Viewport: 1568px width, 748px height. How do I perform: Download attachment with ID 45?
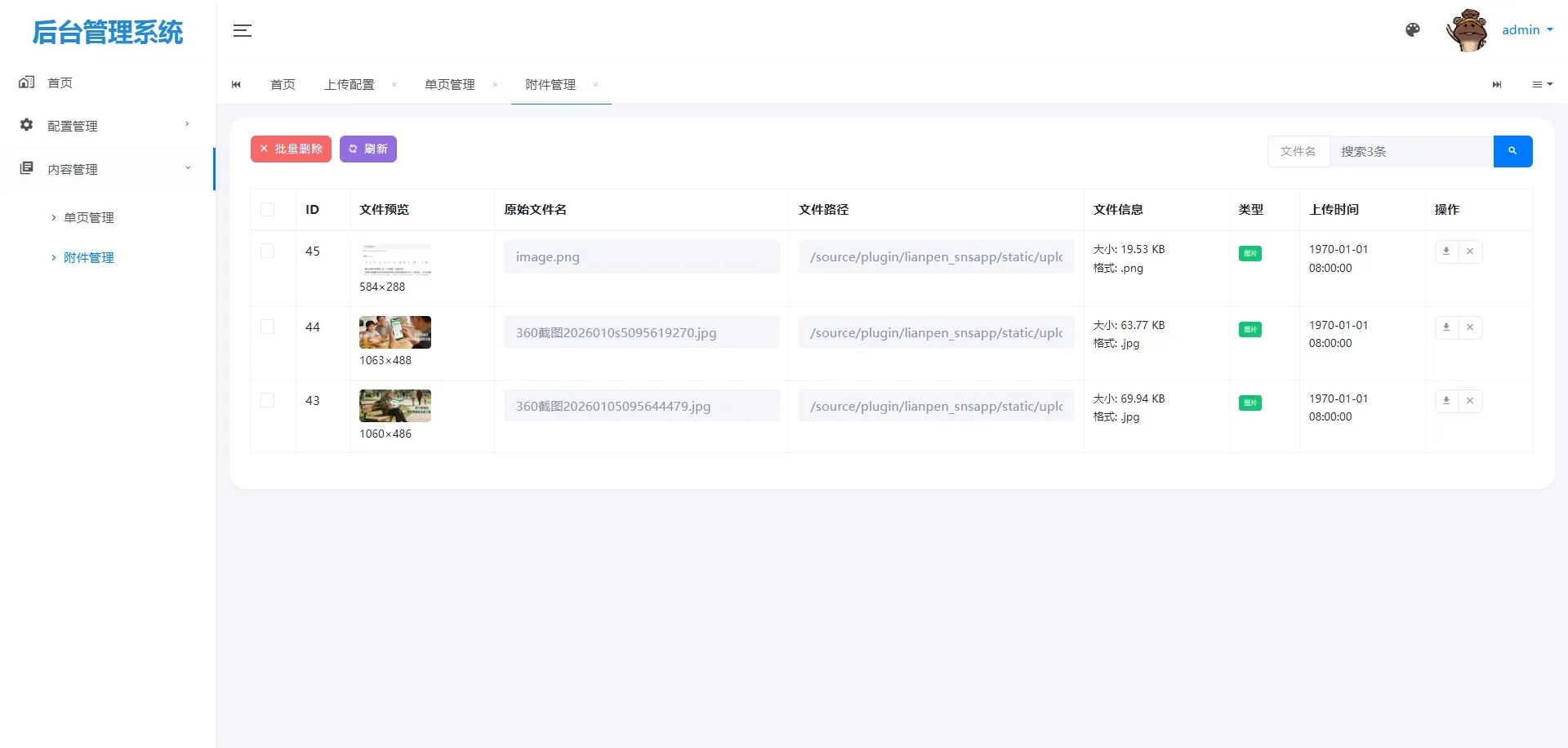tap(1445, 251)
